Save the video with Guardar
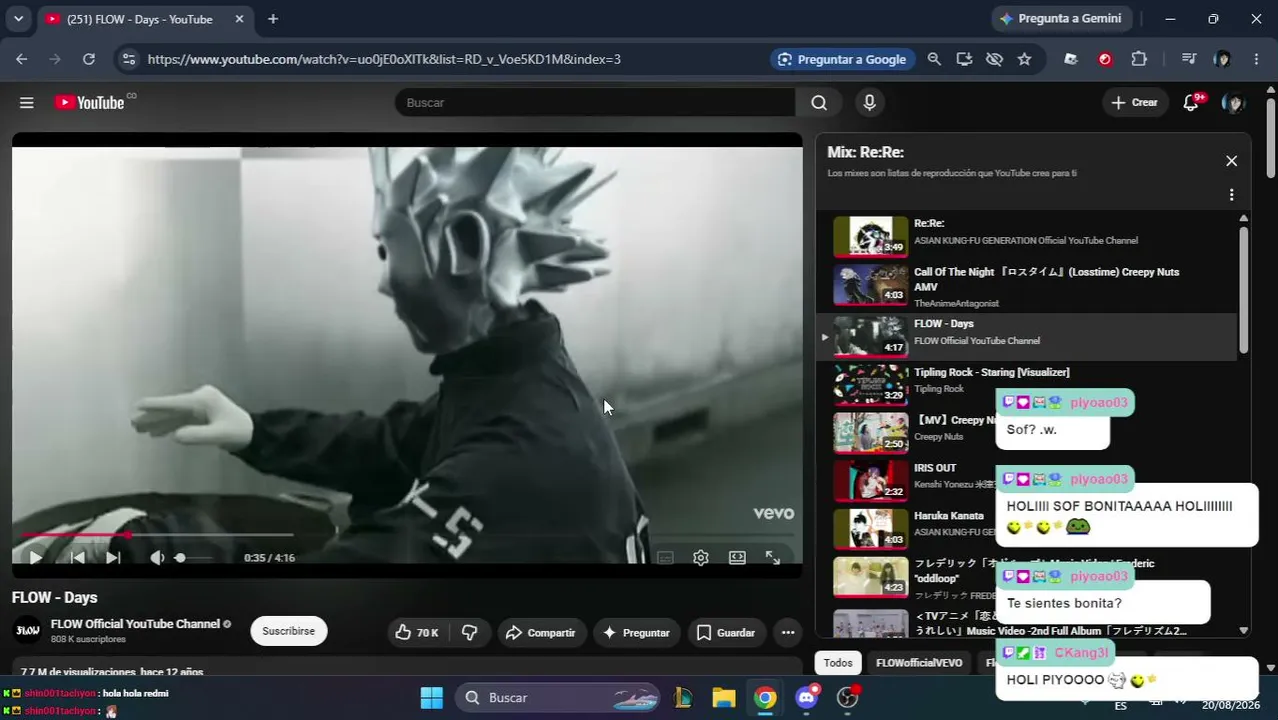 726,632
